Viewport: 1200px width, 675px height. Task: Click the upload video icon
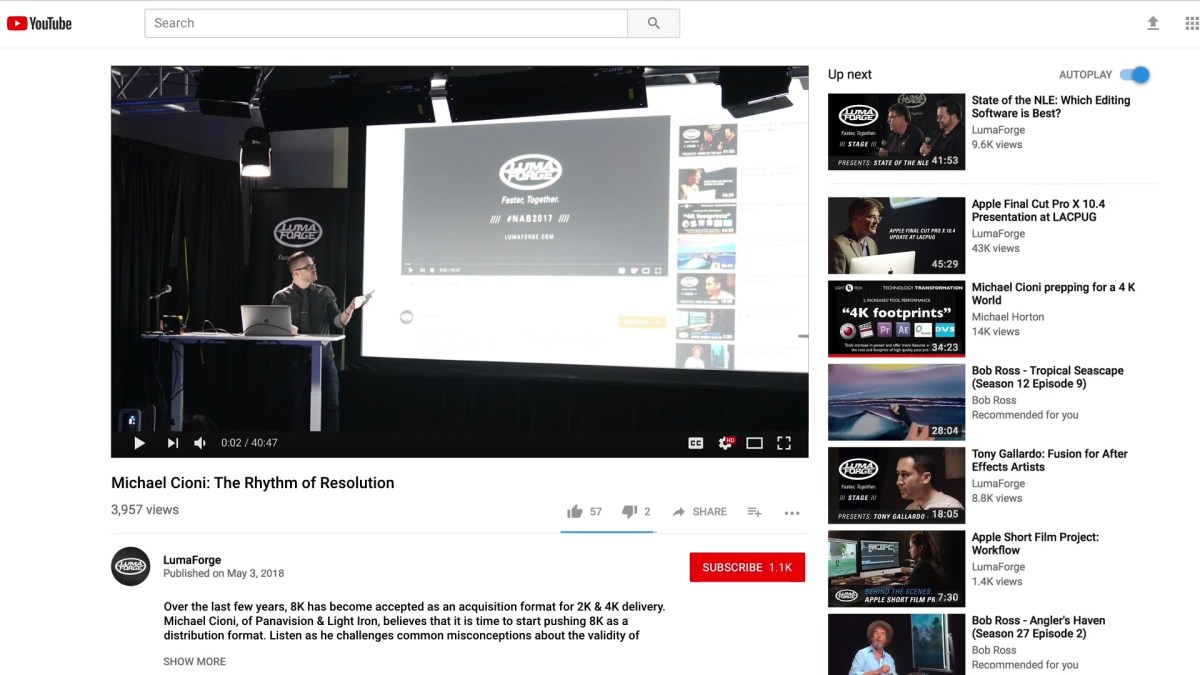click(1153, 23)
